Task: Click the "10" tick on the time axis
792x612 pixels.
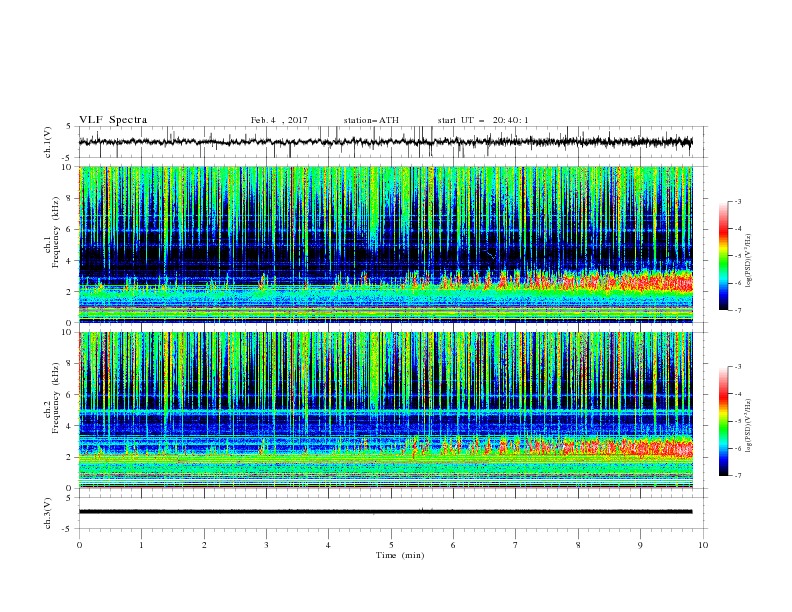Action: point(703,545)
